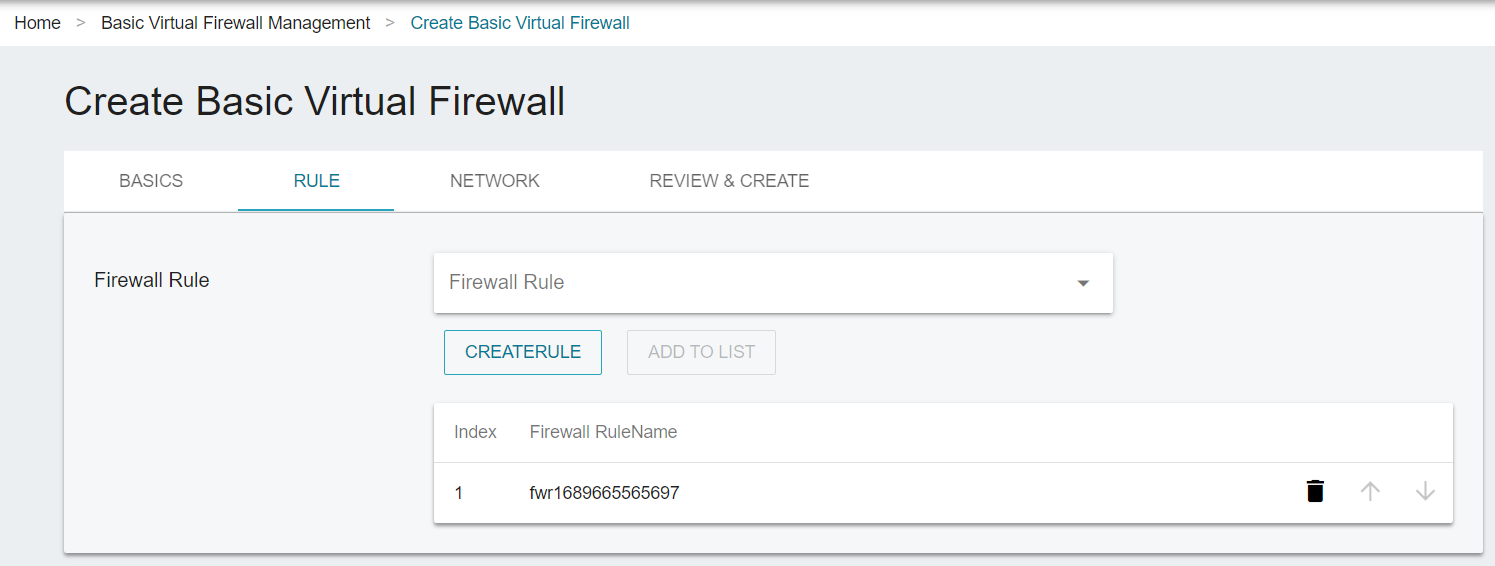This screenshot has width=1495, height=566.
Task: Navigate to Home breadcrumb link
Action: (x=38, y=23)
